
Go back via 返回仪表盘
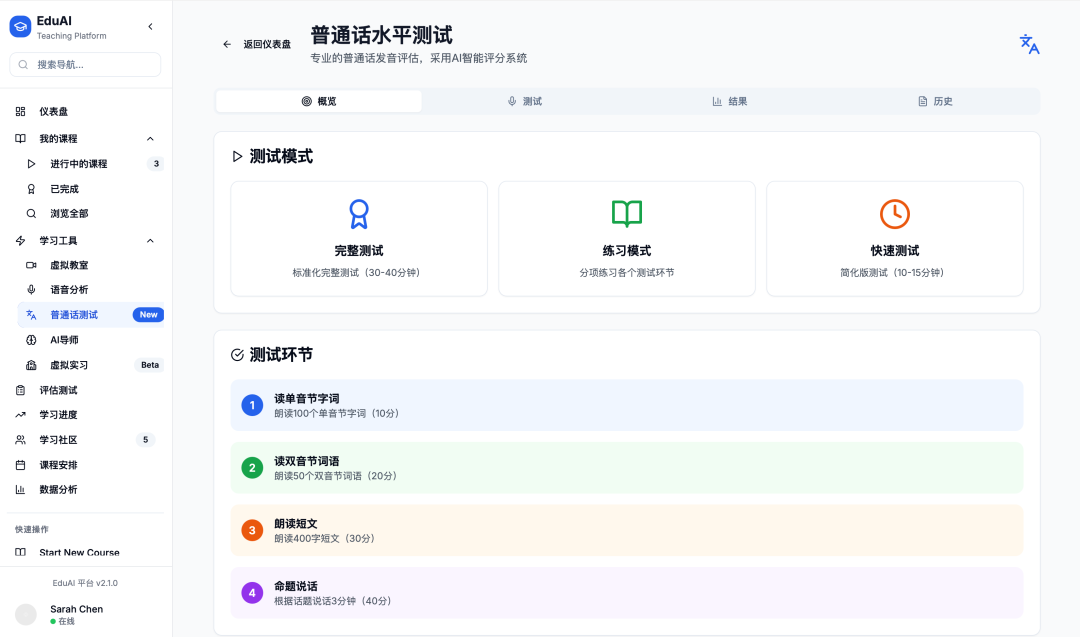click(257, 44)
